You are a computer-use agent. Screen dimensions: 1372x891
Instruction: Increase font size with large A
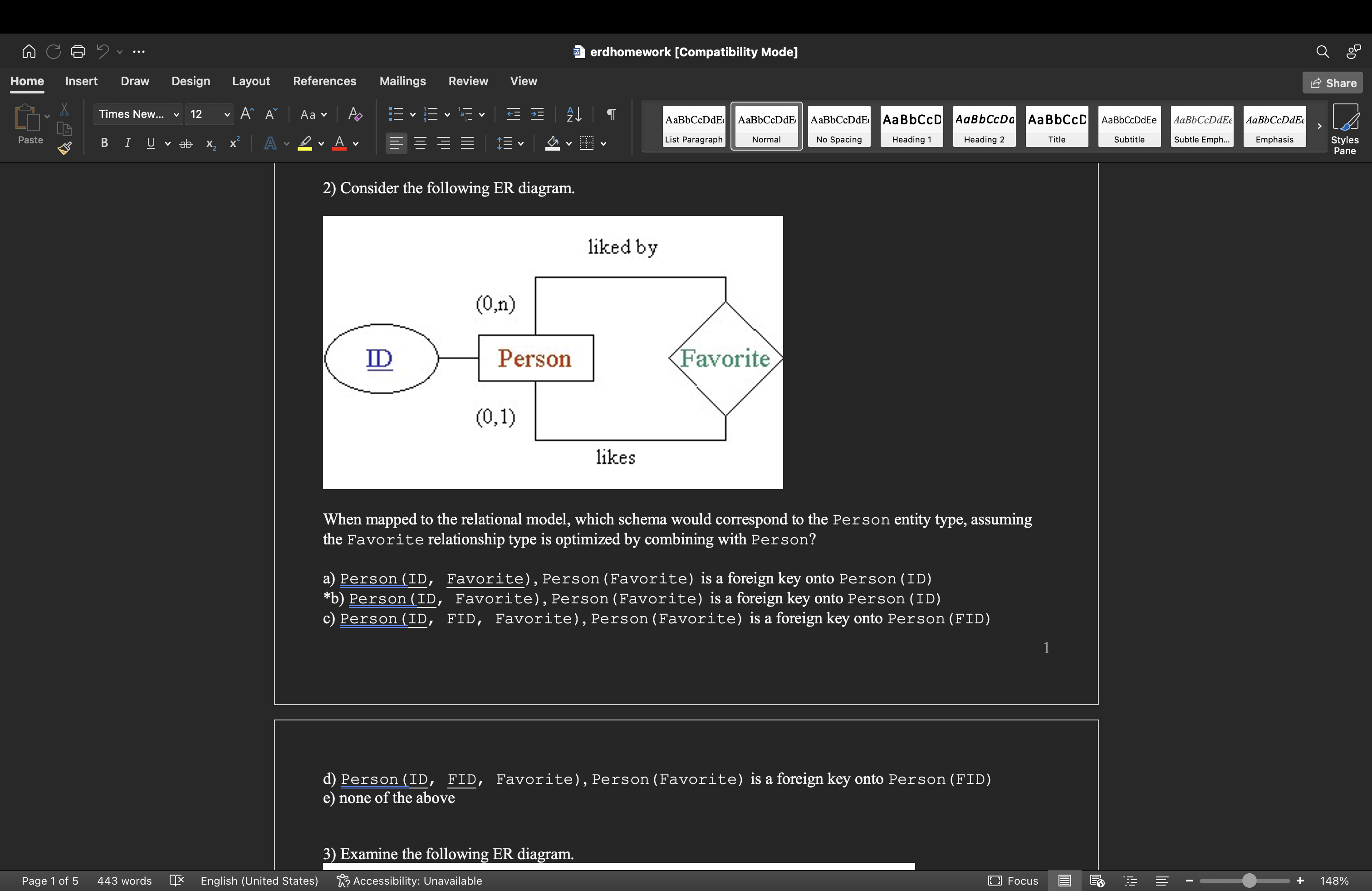tap(247, 113)
